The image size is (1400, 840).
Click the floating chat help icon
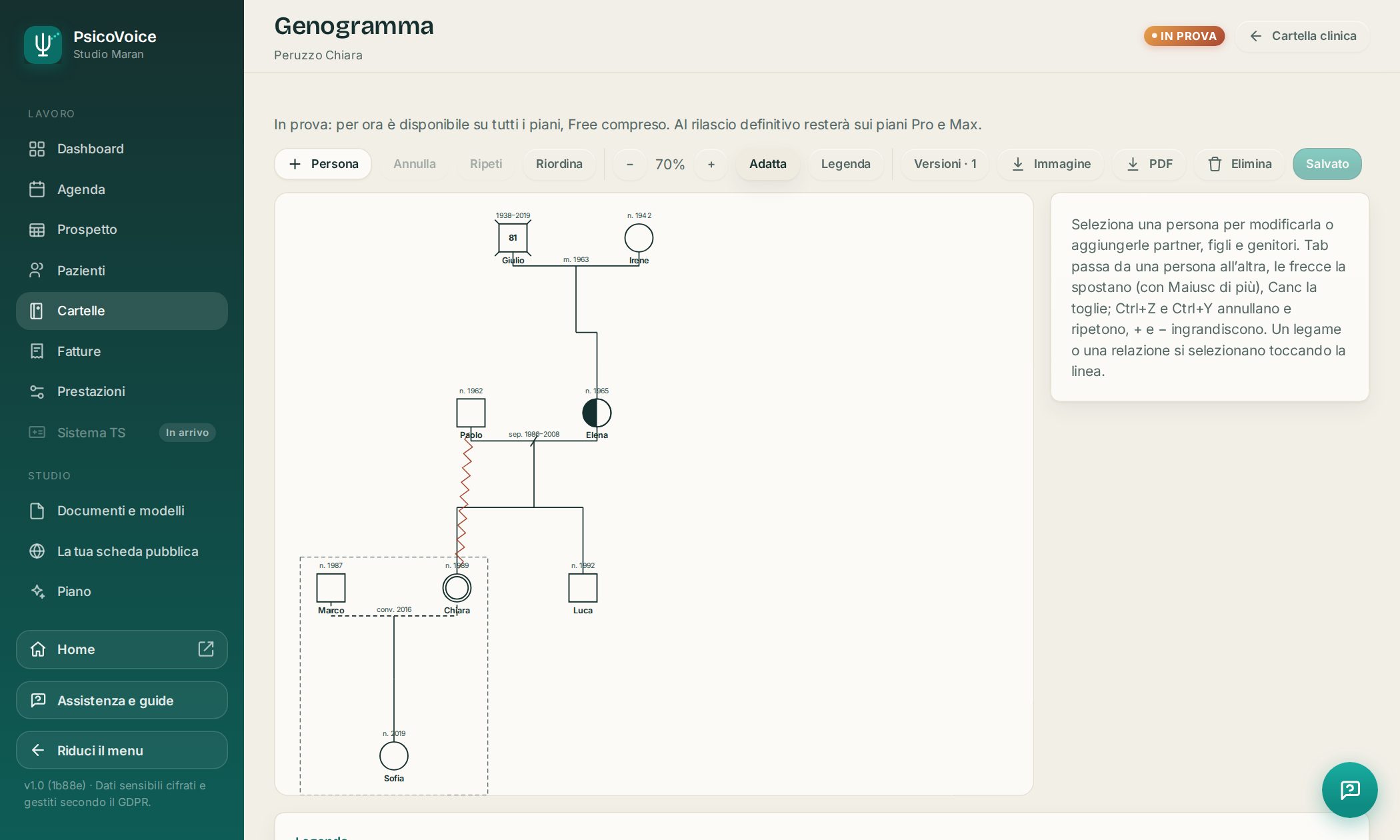pos(1349,789)
